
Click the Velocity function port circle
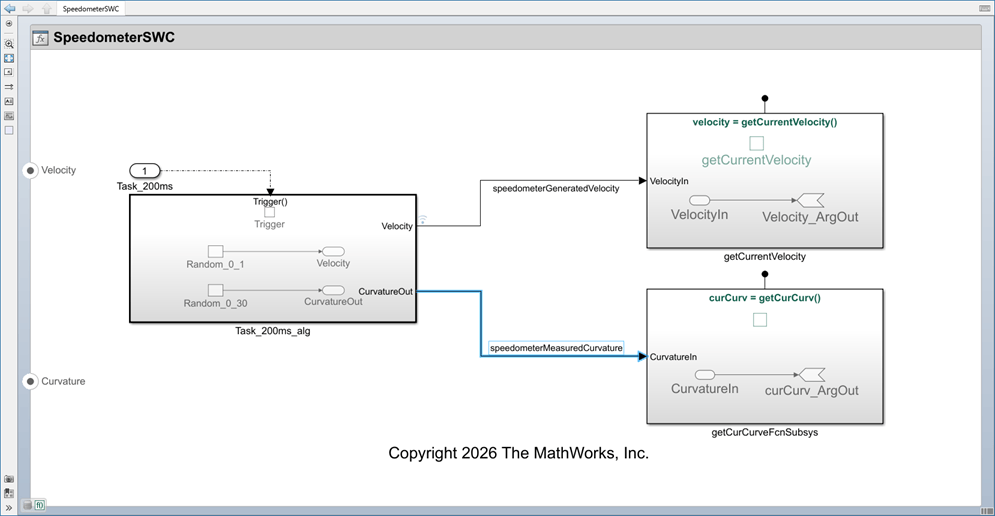pos(30,171)
